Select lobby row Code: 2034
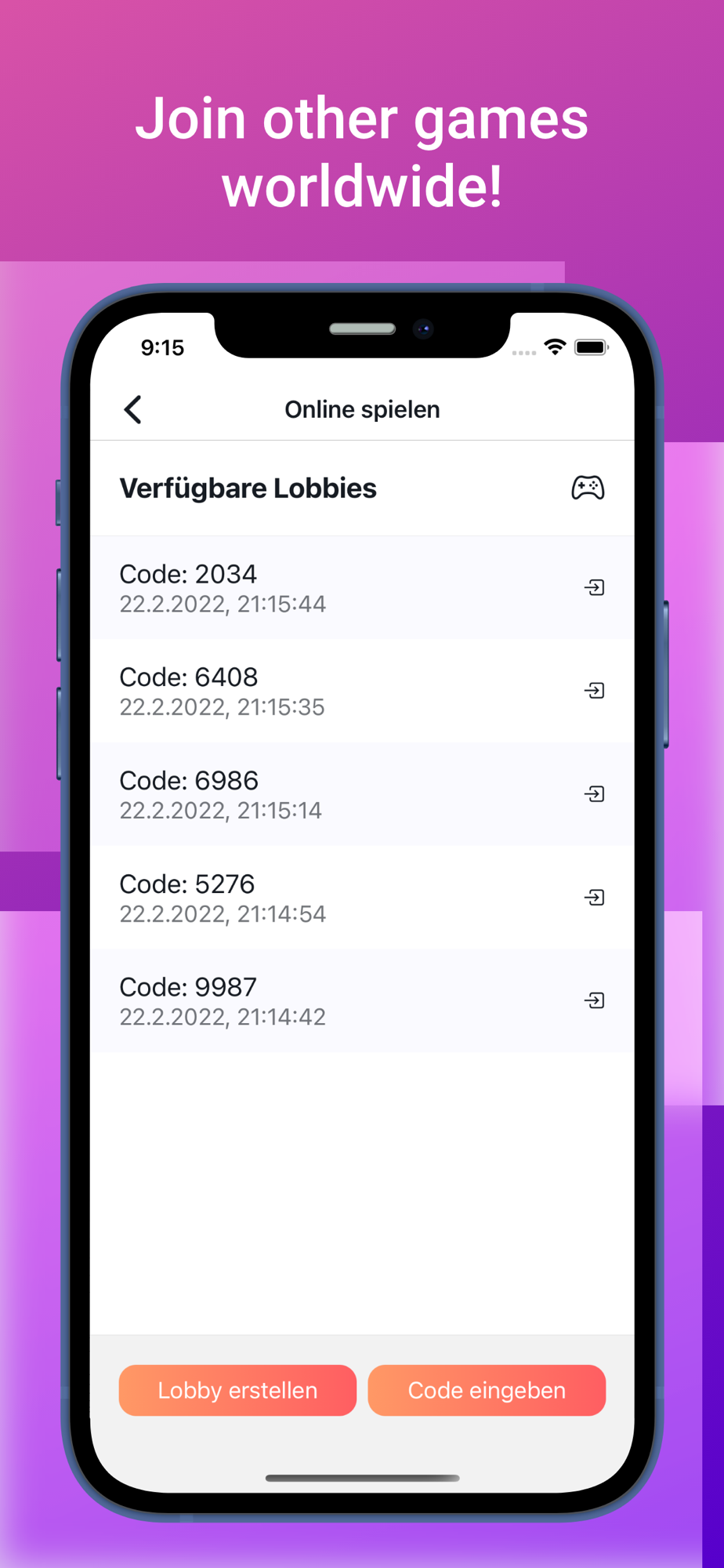Screen dimensions: 724x1568 (x=362, y=587)
